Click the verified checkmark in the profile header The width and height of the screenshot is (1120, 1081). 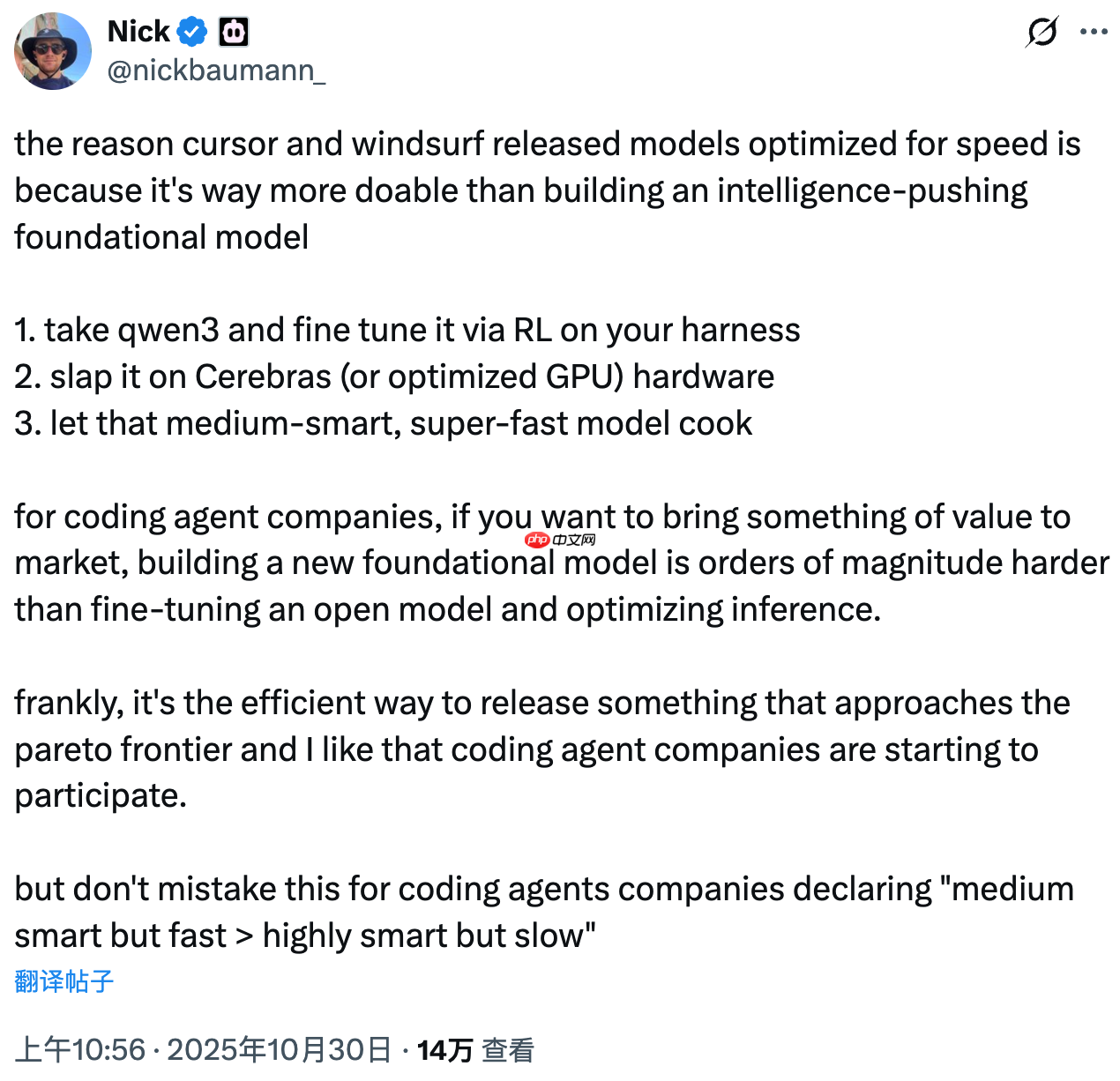pyautogui.click(x=190, y=30)
